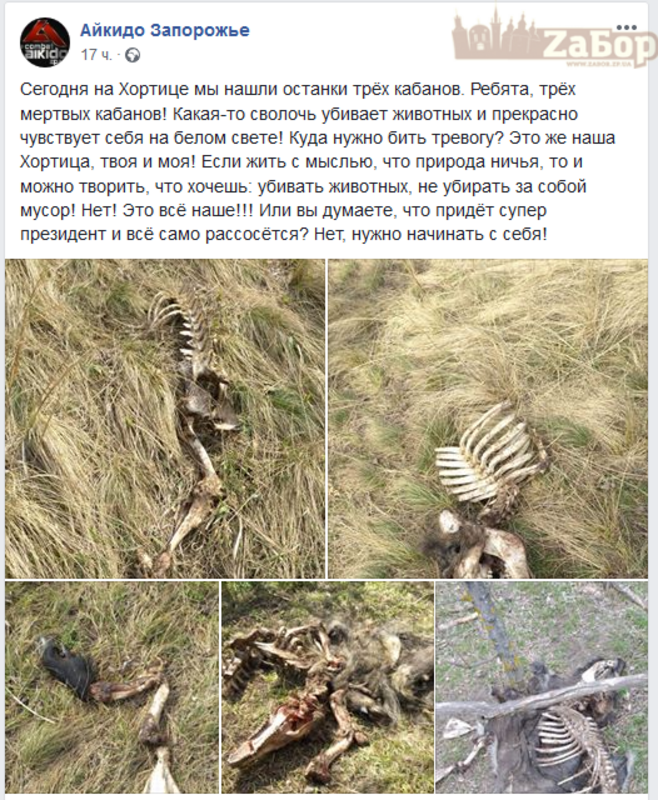This screenshot has height=800, width=658.
Task: Click the globe public privacy icon
Action: [133, 55]
